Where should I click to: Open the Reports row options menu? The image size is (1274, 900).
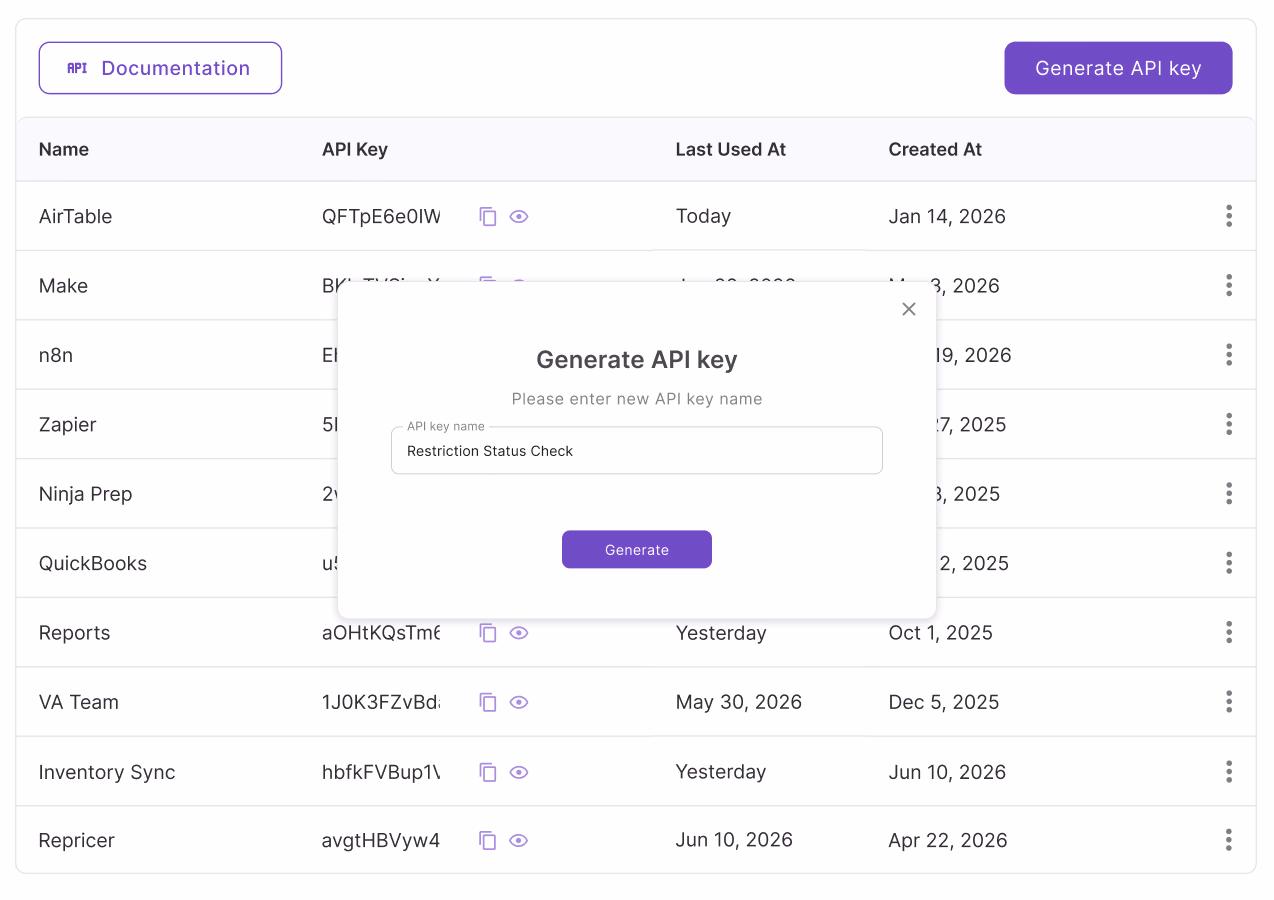1229,633
